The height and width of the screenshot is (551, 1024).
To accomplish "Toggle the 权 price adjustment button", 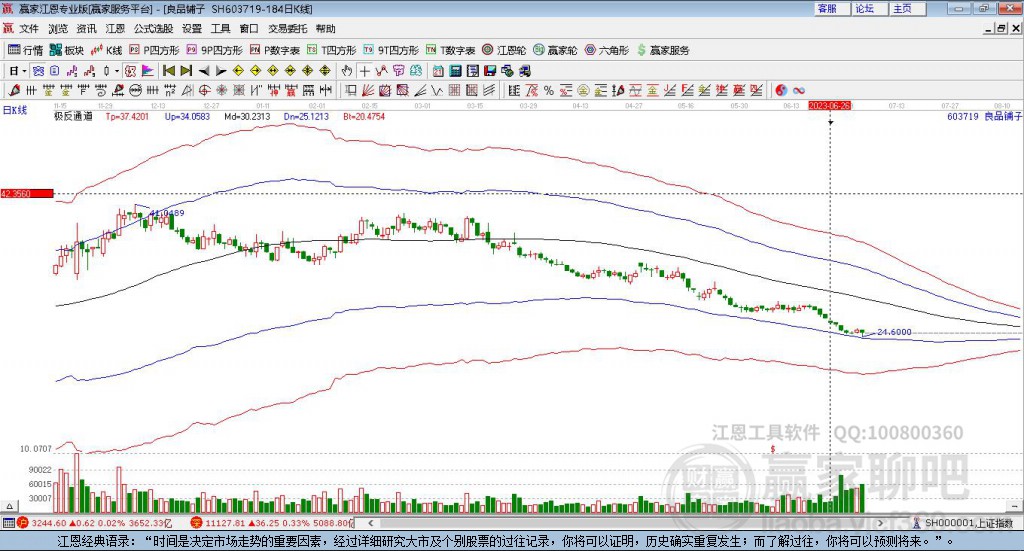I will coord(130,71).
